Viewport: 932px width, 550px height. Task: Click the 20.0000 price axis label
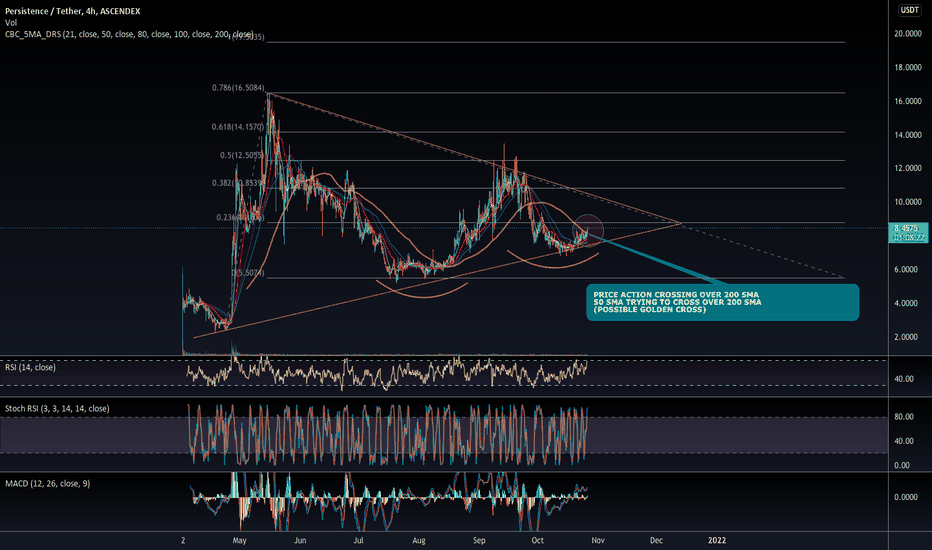pyautogui.click(x=908, y=34)
